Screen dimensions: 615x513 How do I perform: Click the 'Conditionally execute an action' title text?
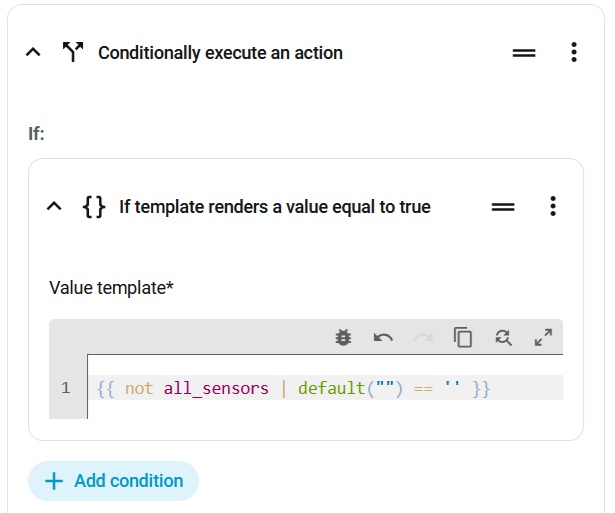click(x=220, y=53)
